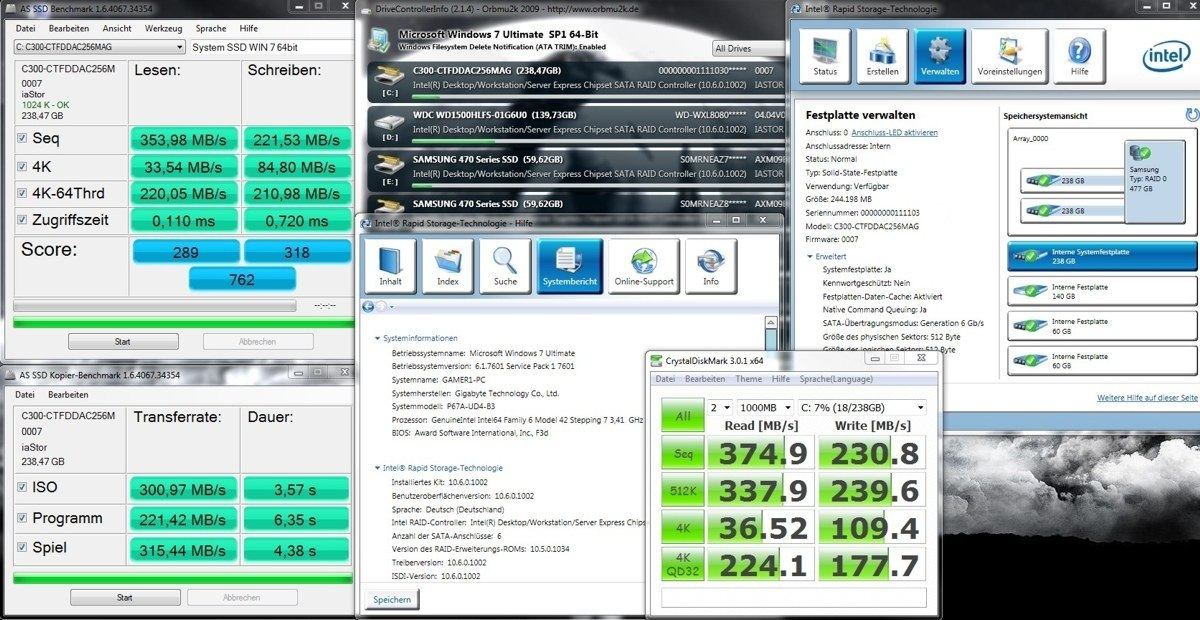Open the Suche magnifier icon in help window
The height and width of the screenshot is (620, 1200).
505,266
